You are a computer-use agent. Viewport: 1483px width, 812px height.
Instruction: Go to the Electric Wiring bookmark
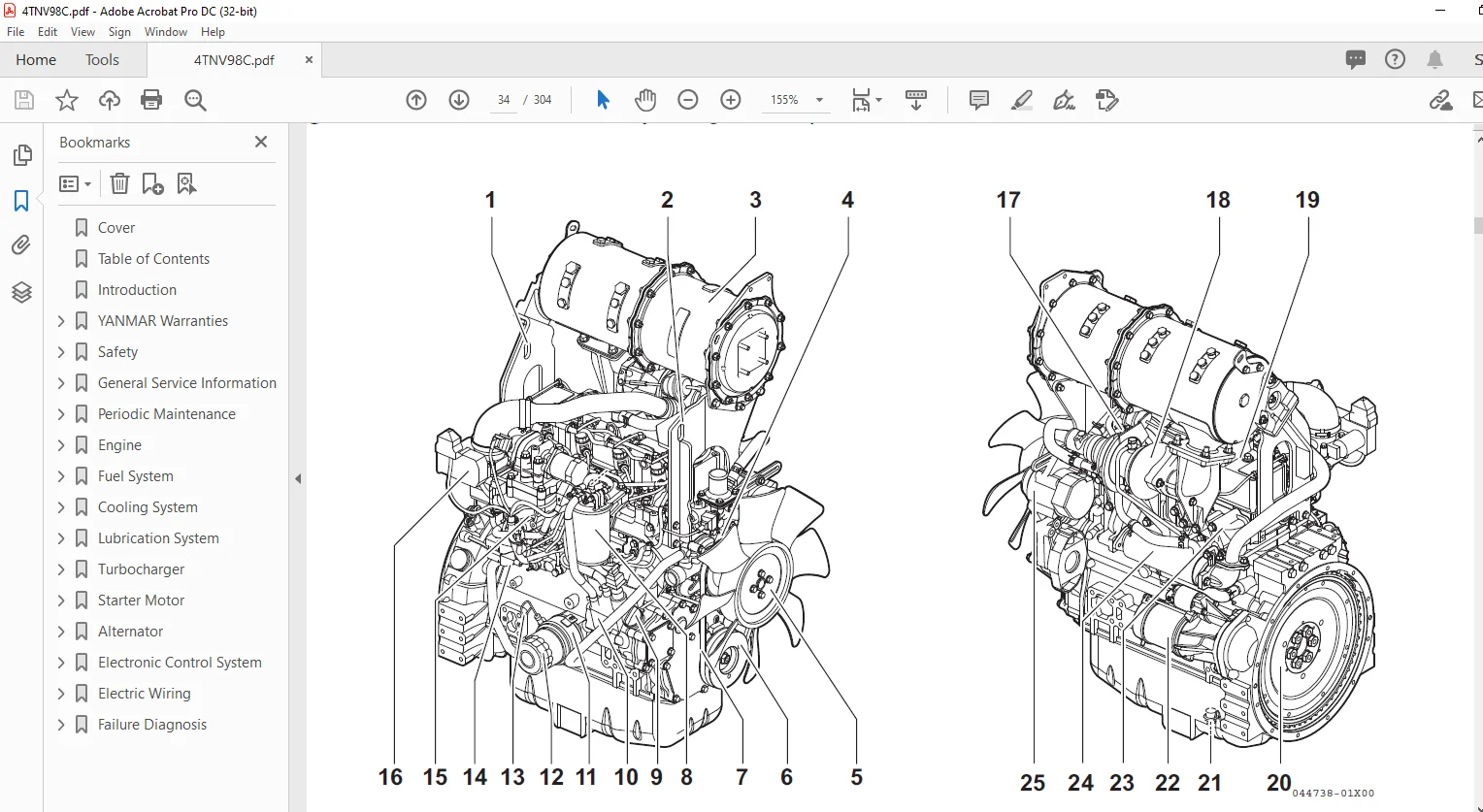(x=144, y=694)
